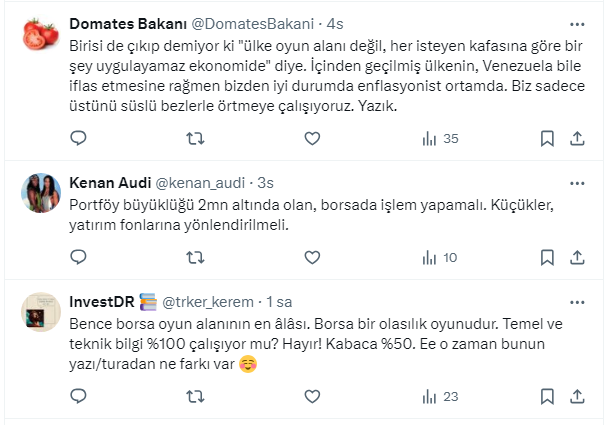
Task: Open more options for Domates Bakanı tweet
Action: pyautogui.click(x=577, y=23)
